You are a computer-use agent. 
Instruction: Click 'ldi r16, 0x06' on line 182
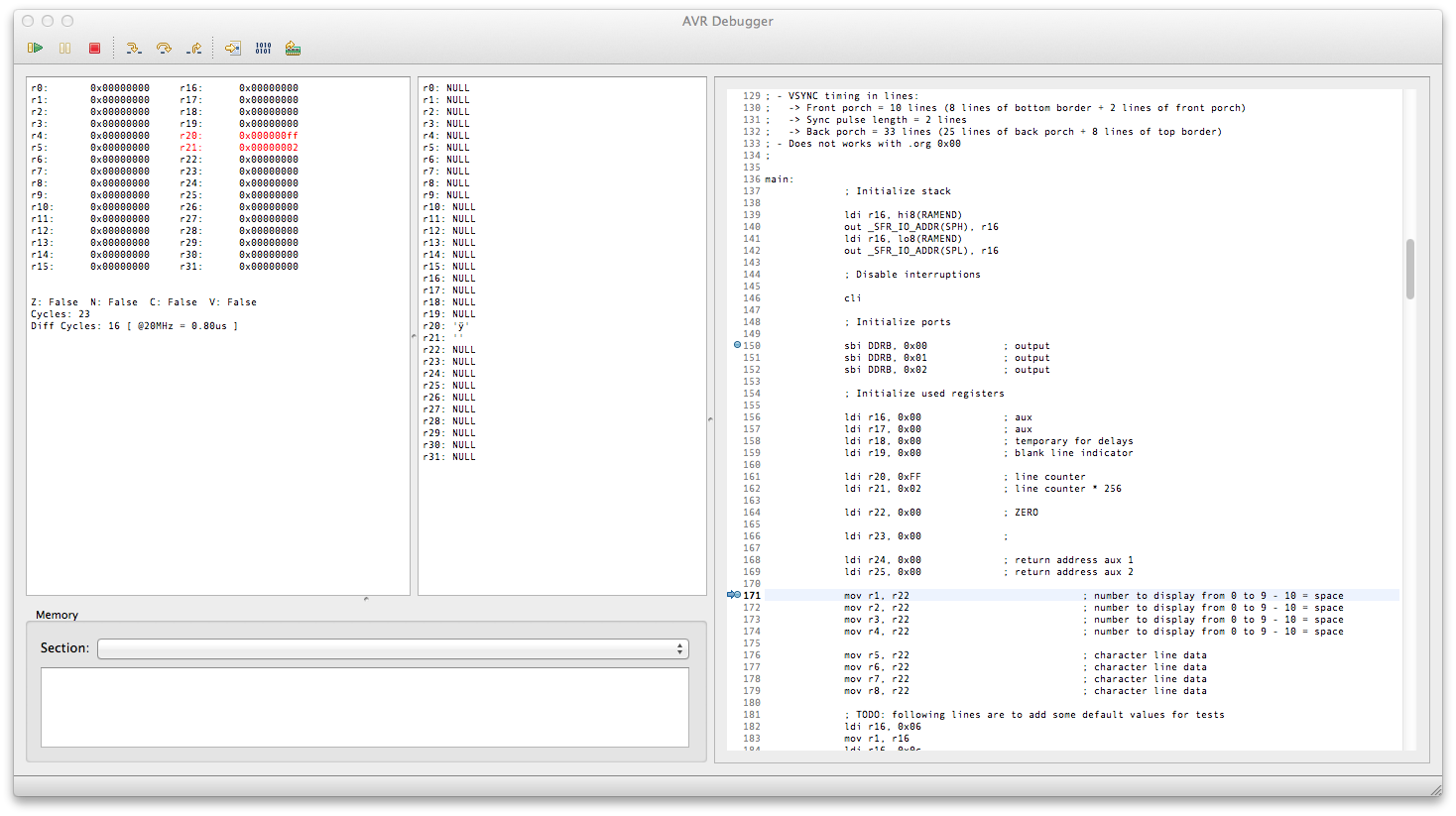[883, 727]
